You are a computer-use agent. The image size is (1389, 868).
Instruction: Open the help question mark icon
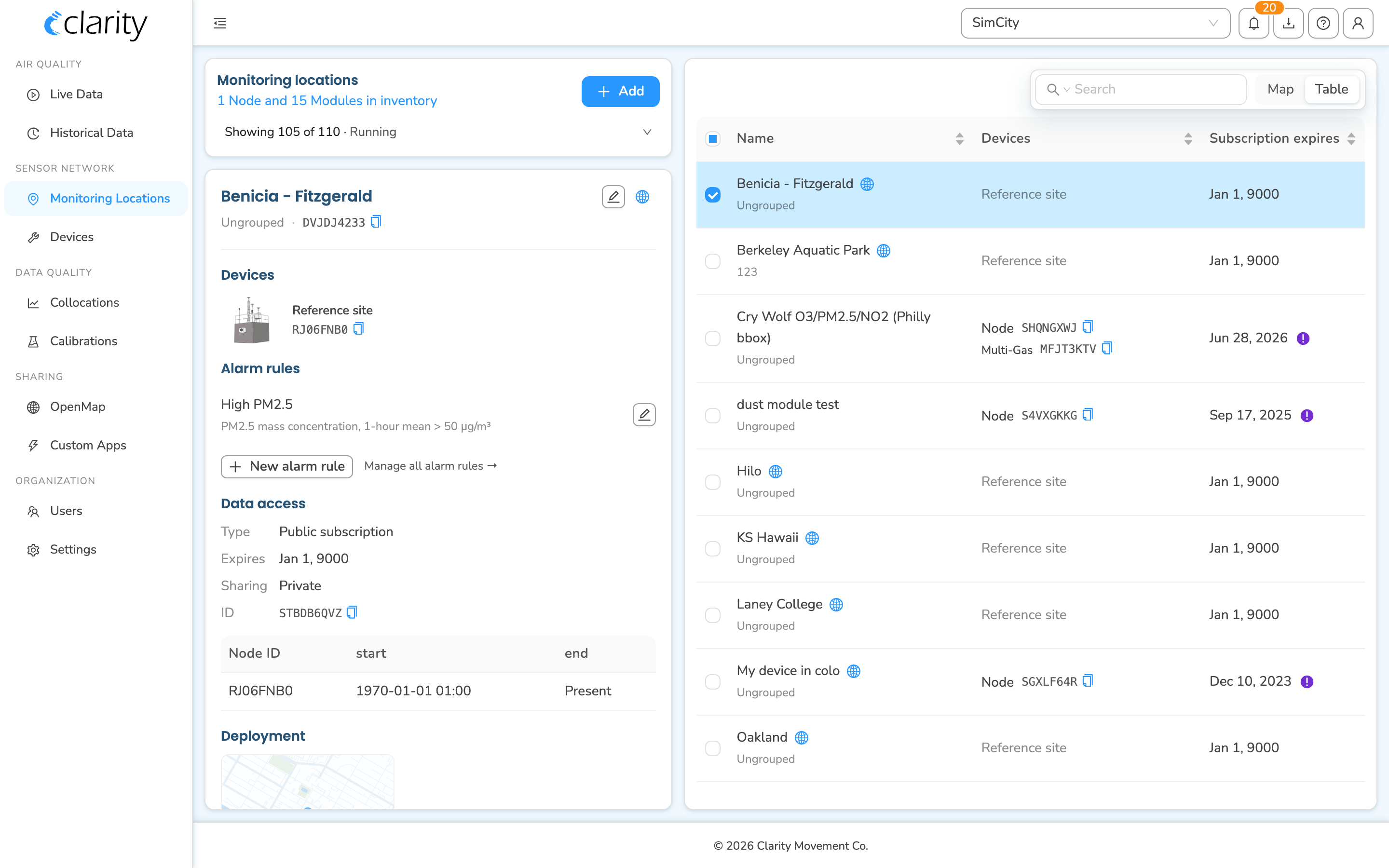pyautogui.click(x=1323, y=23)
